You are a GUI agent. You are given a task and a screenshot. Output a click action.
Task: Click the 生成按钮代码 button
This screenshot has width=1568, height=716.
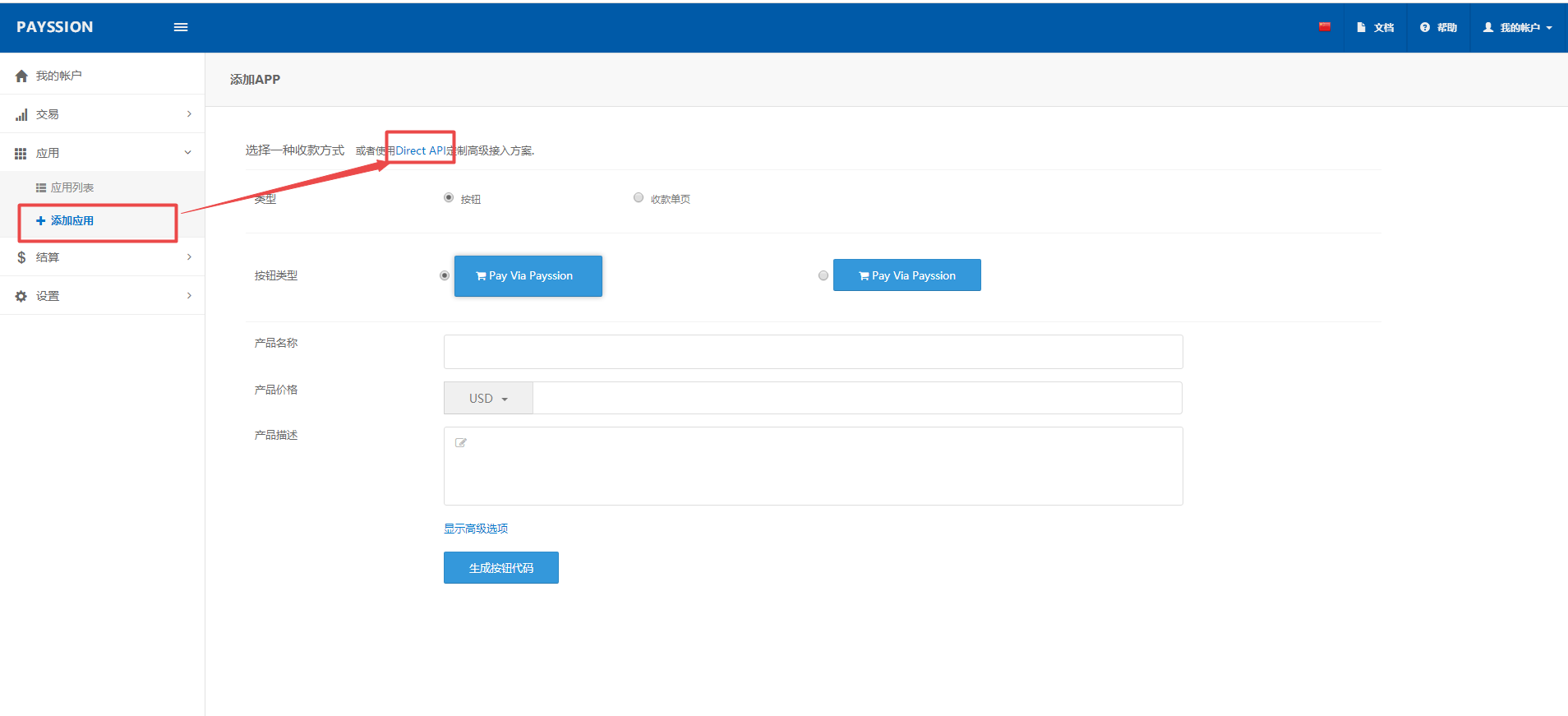pos(501,568)
